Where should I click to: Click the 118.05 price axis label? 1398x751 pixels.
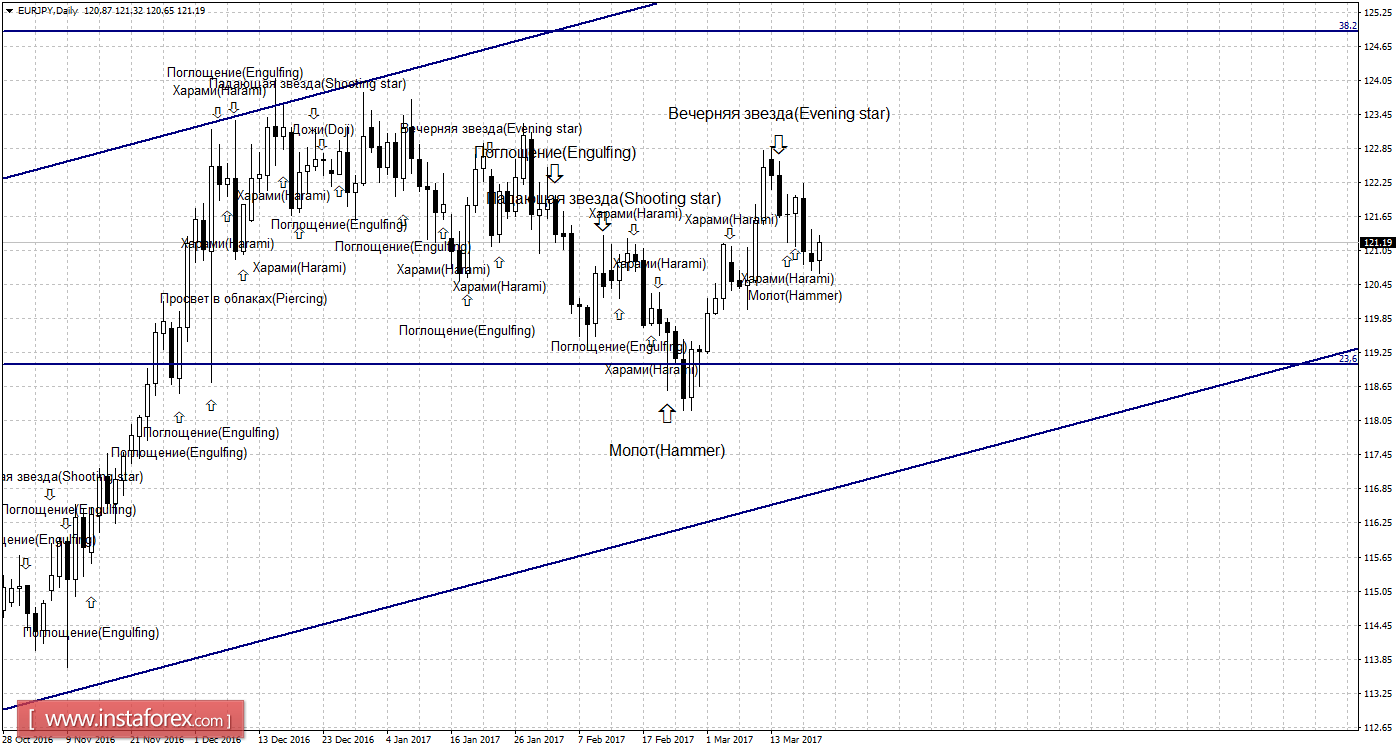pyautogui.click(x=1377, y=421)
